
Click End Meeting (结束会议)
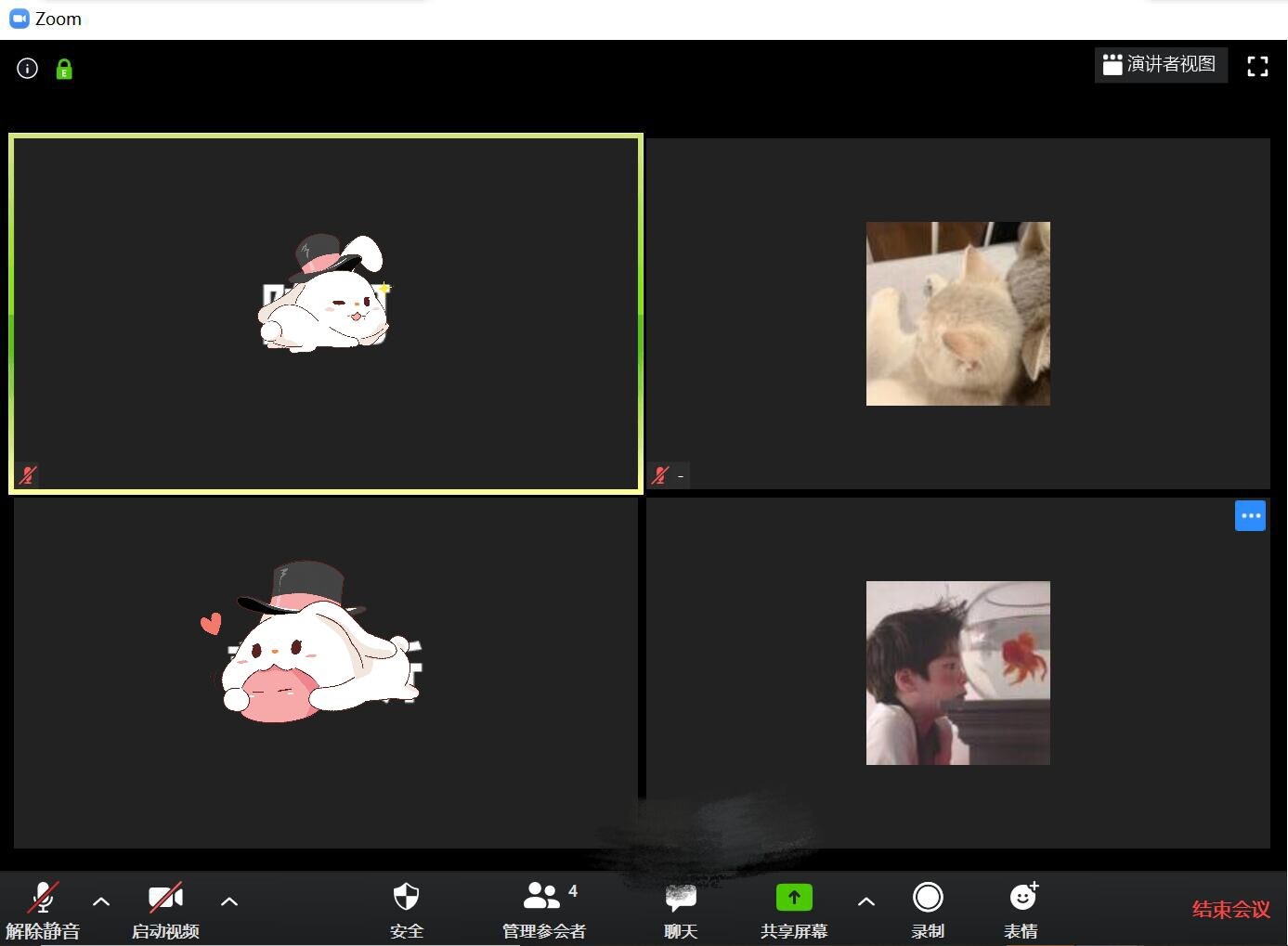point(1230,910)
